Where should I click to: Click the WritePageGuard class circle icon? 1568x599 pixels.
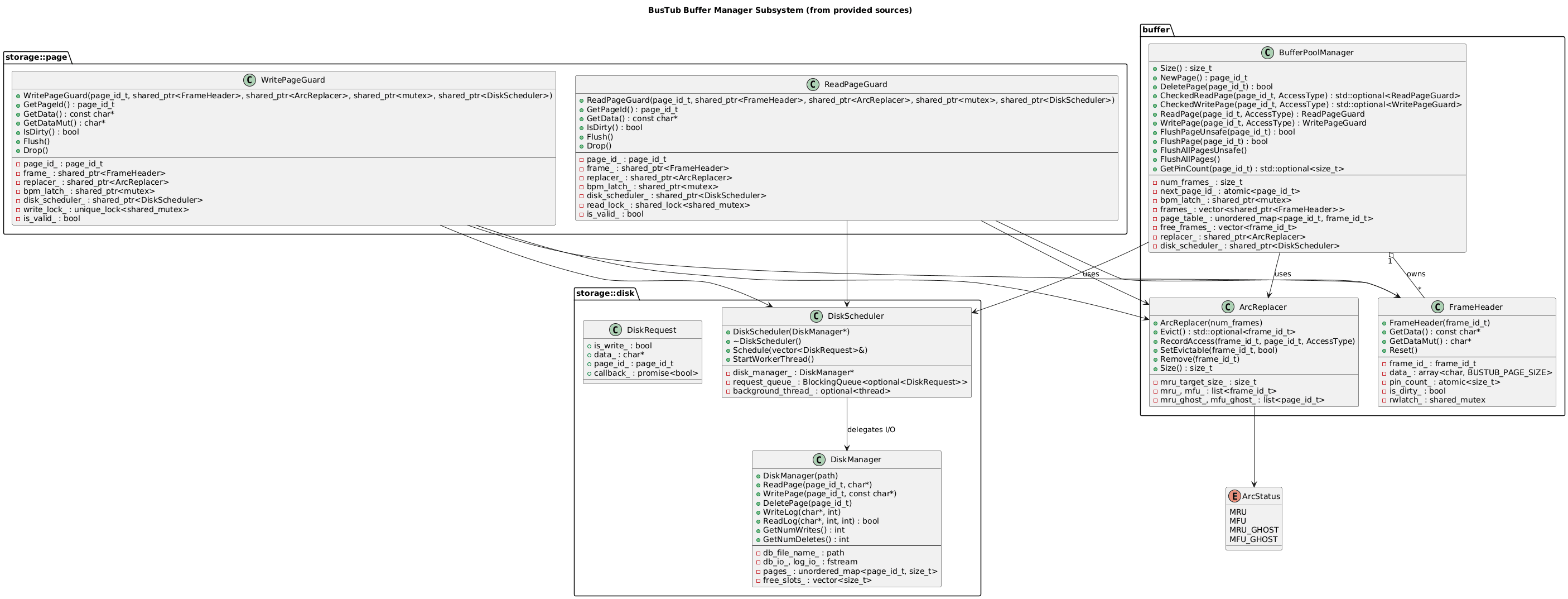tap(249, 80)
